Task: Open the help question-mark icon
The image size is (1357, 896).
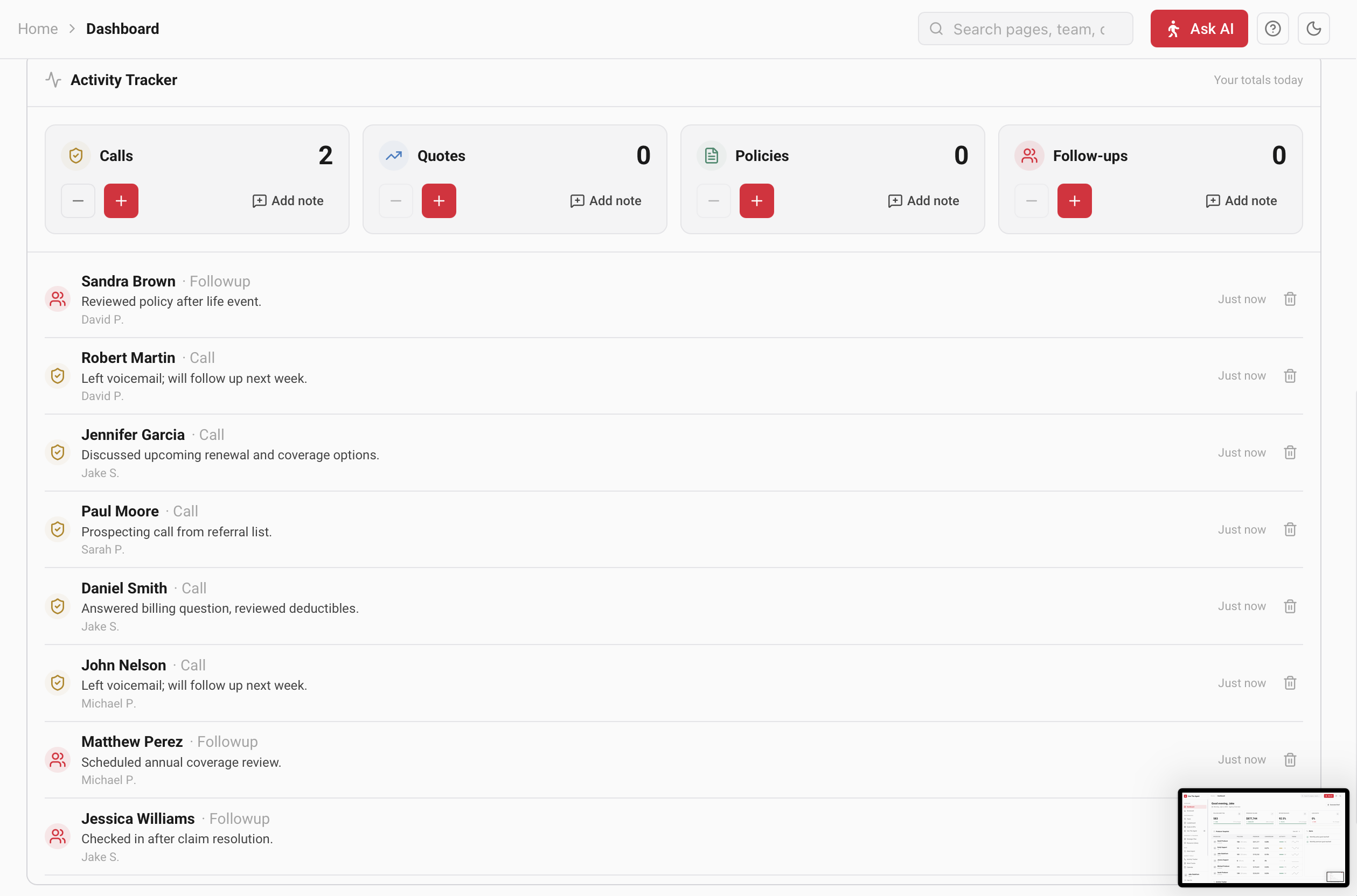Action: tap(1272, 29)
